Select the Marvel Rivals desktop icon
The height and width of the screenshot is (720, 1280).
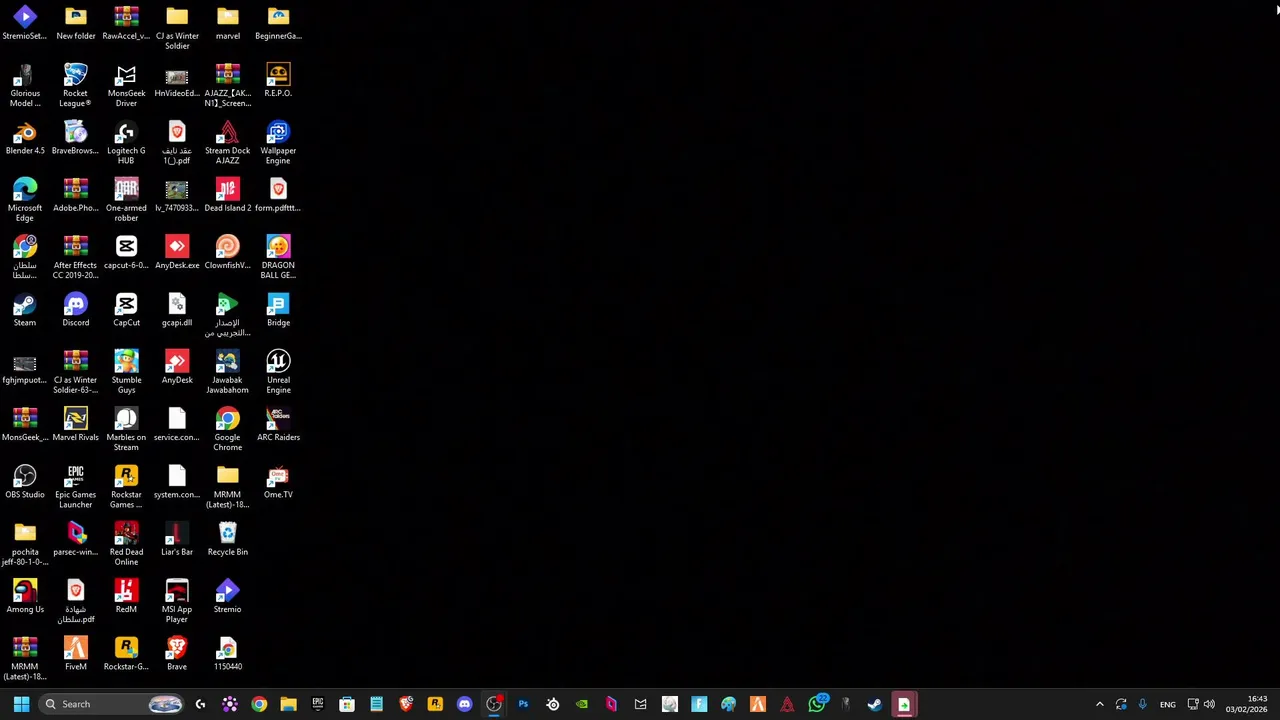75,425
